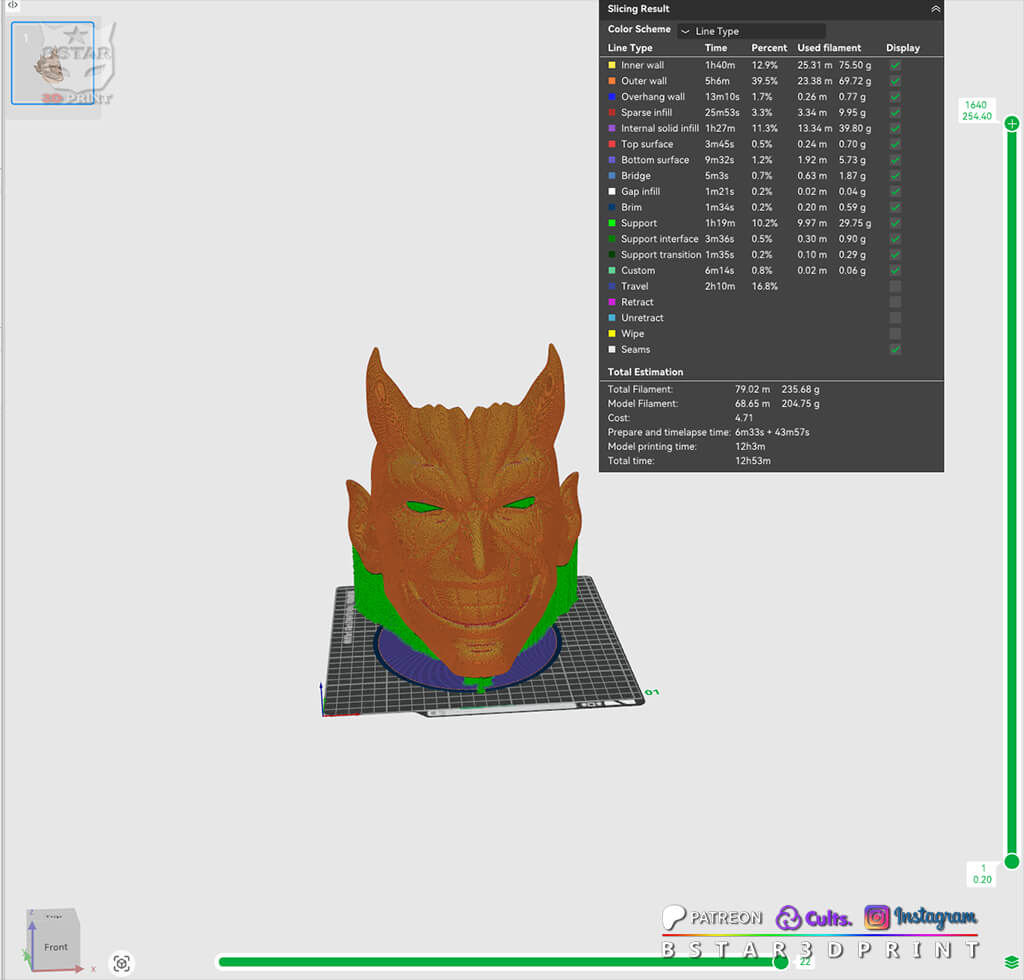Click the Support green color swatch
Image resolution: width=1024 pixels, height=980 pixels.
tap(612, 223)
